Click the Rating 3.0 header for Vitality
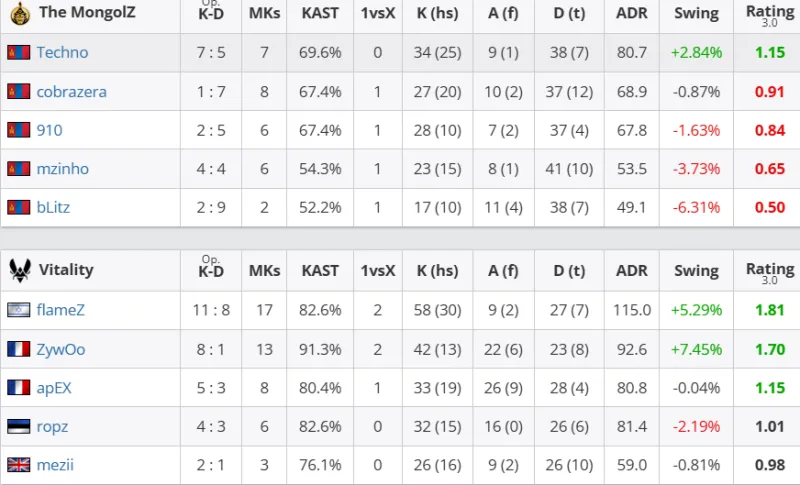This screenshot has height=485, width=800. click(x=769, y=270)
